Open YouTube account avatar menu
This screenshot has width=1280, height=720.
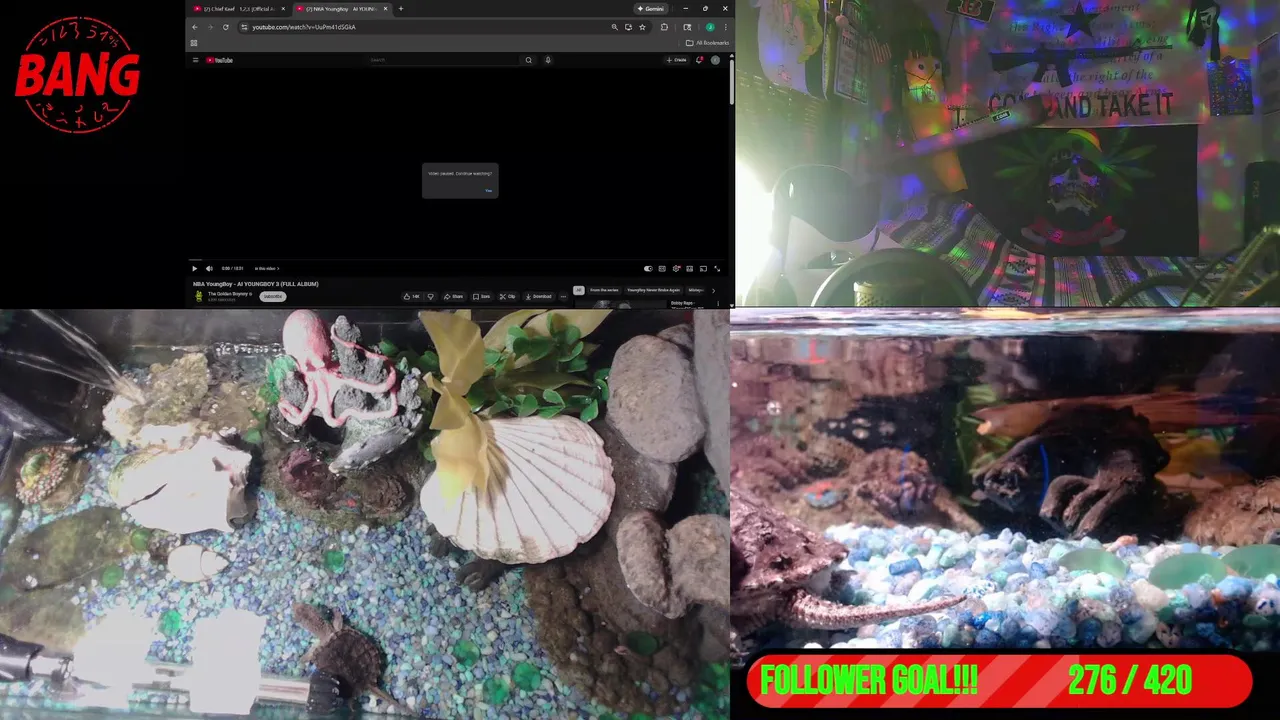click(x=715, y=60)
